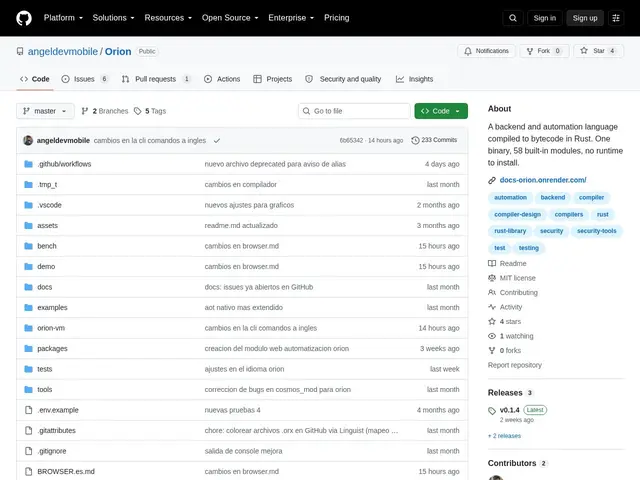Click the Notifications bell icon
The image size is (640, 480).
point(468,51)
